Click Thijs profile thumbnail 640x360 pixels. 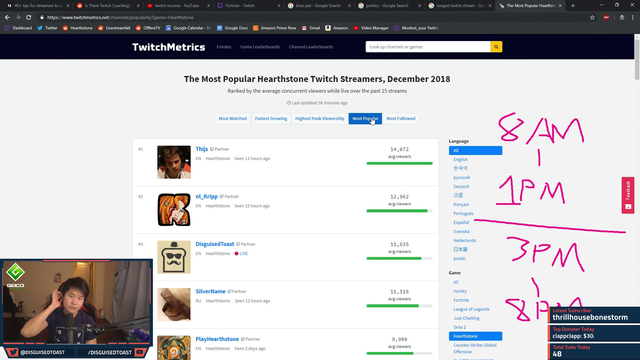(x=174, y=162)
